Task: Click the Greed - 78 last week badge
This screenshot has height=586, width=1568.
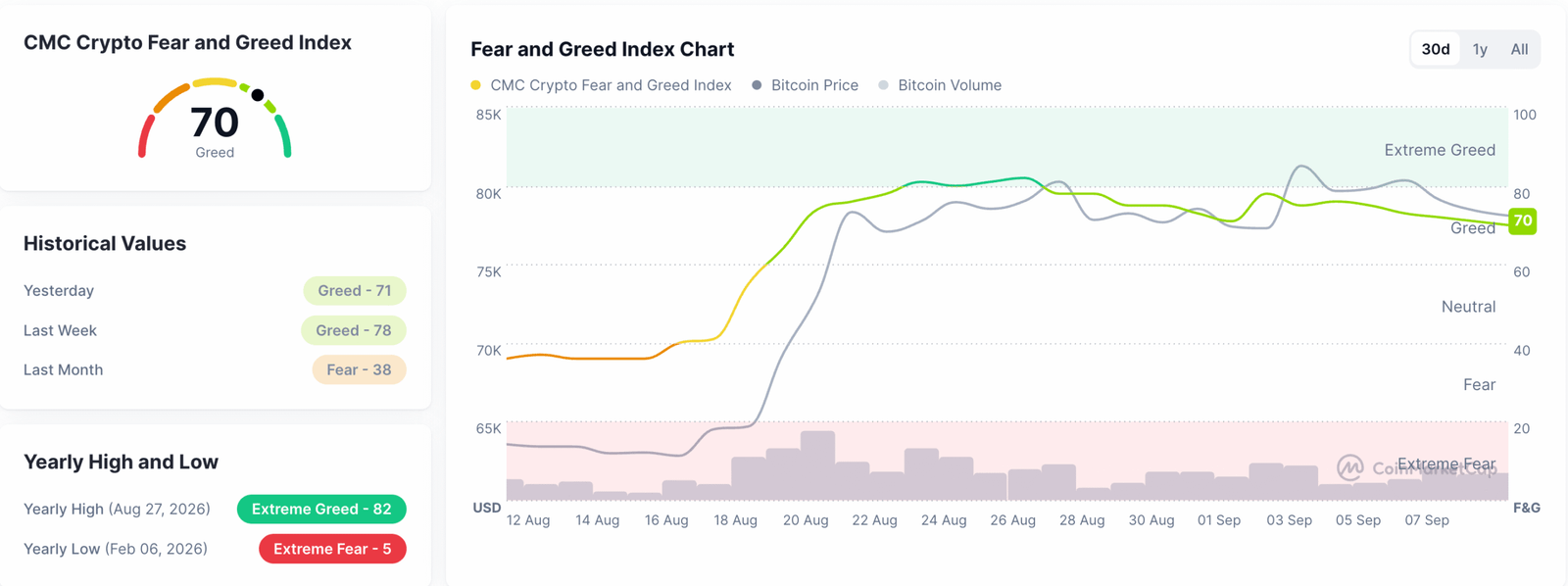Action: point(354,330)
